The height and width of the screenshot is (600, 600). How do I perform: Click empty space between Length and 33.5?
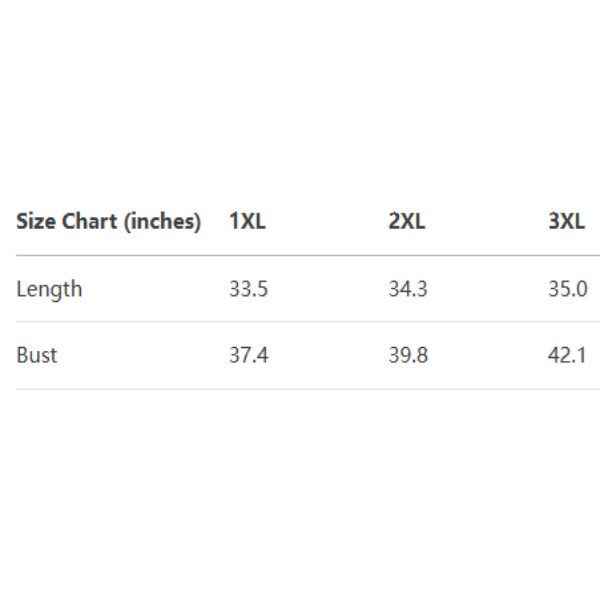pyautogui.click(x=155, y=289)
